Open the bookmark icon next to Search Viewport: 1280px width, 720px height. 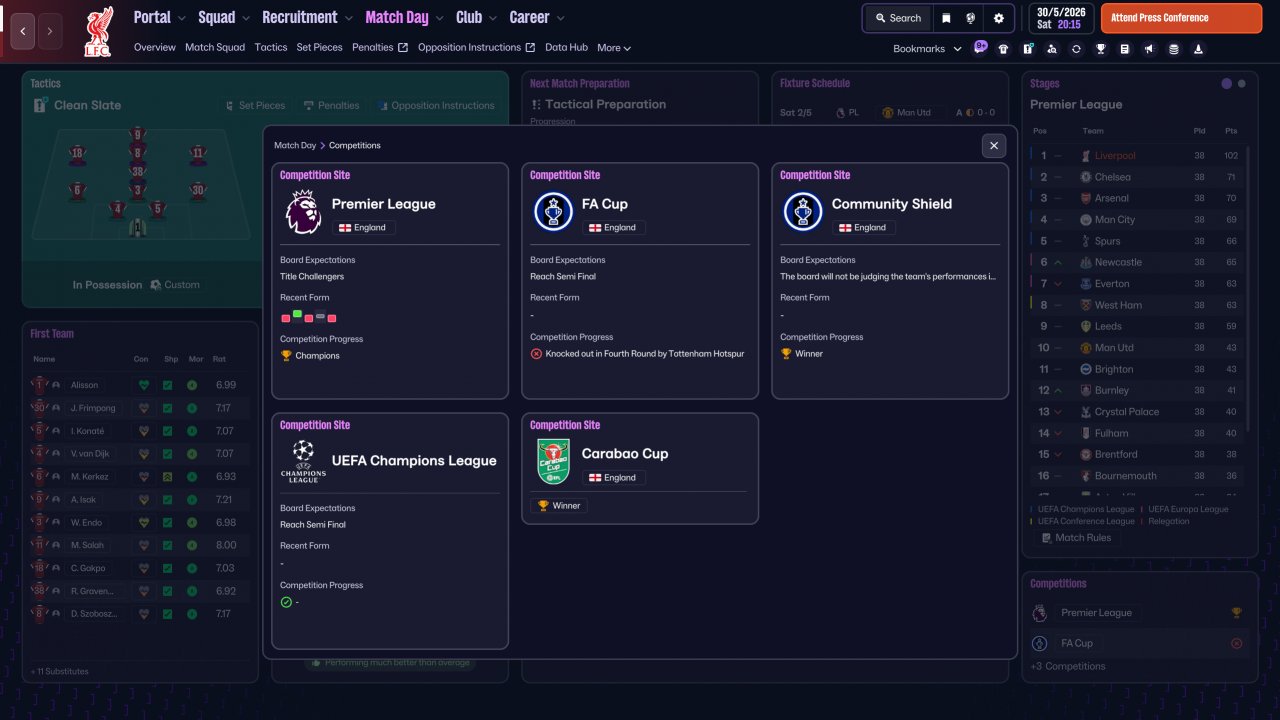pos(946,18)
